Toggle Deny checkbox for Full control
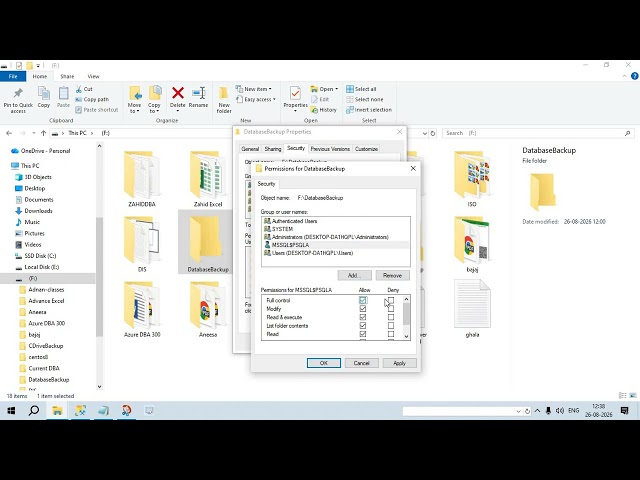Image resolution: width=640 pixels, height=480 pixels. (391, 300)
